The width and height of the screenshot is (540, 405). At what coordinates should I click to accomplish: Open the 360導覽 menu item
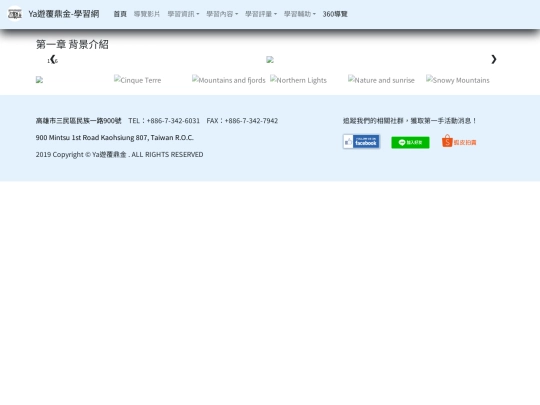tap(335, 14)
